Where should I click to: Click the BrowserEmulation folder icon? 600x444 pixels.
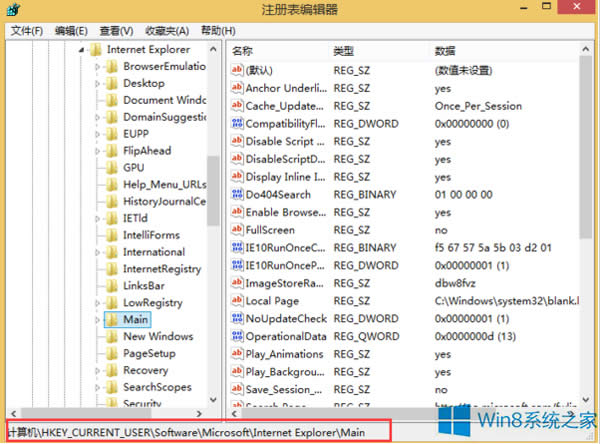(x=112, y=67)
